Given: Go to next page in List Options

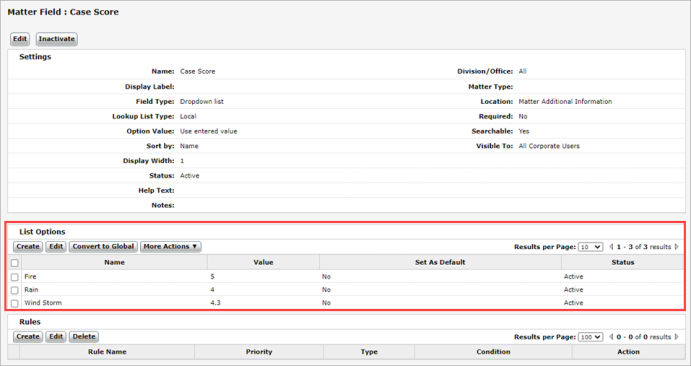Looking at the screenshot, I should [x=676, y=247].
